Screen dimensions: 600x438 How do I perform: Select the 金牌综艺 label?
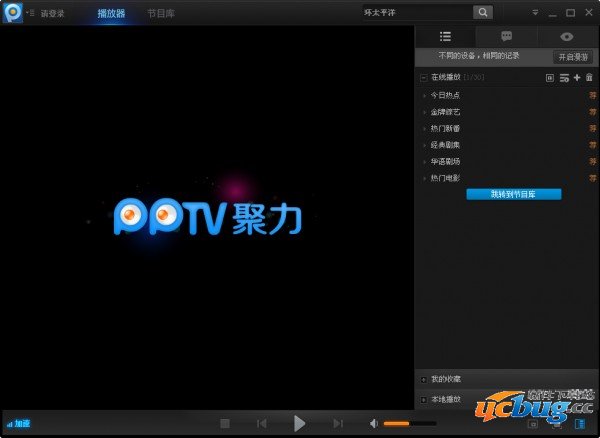click(x=445, y=112)
